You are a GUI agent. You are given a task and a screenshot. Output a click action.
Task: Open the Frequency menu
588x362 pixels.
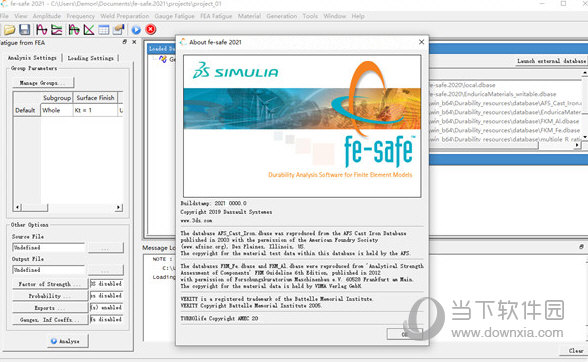[81, 16]
